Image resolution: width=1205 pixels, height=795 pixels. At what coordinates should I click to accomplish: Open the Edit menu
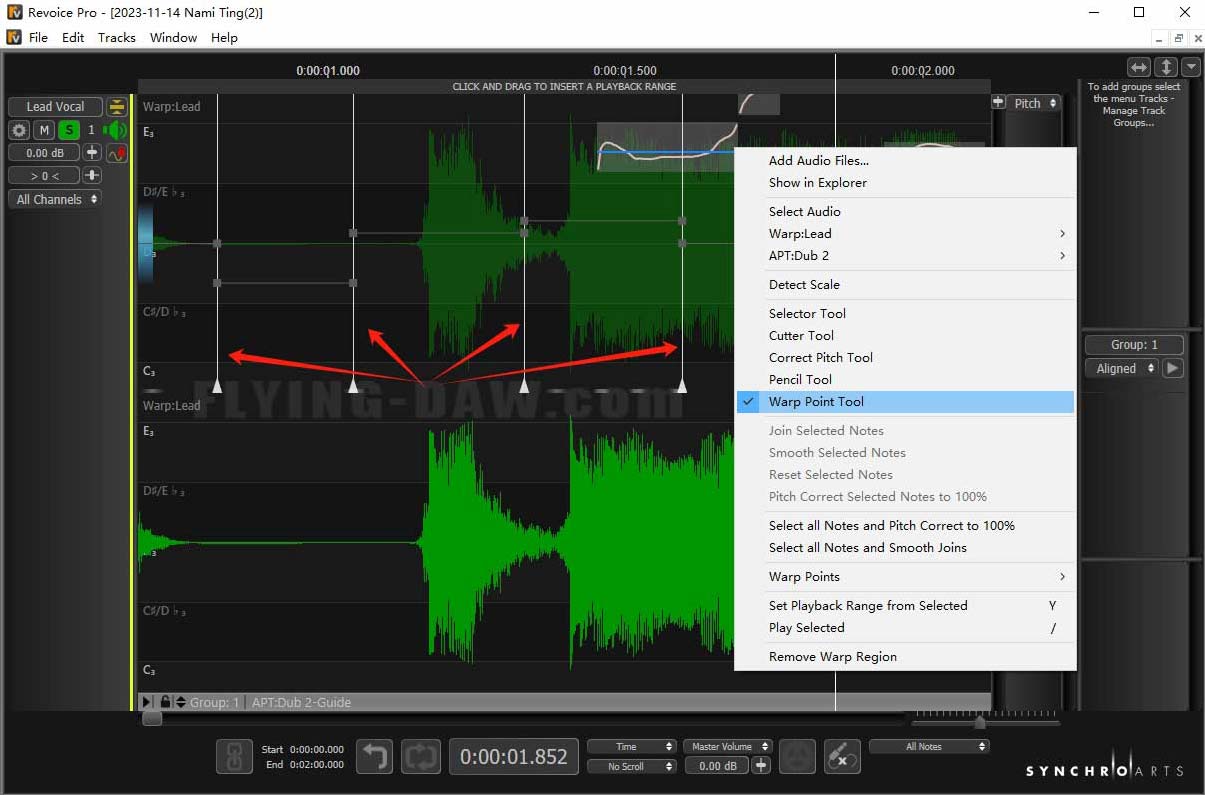pyautogui.click(x=73, y=37)
